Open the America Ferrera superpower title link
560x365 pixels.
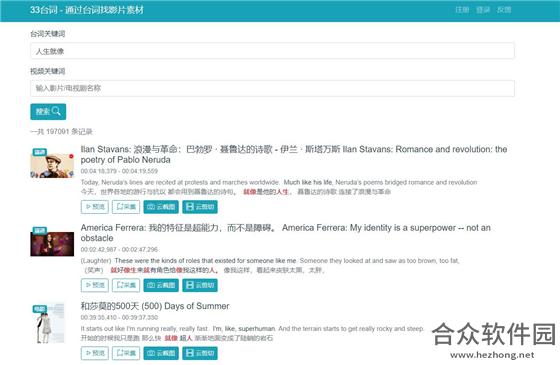coord(285,233)
